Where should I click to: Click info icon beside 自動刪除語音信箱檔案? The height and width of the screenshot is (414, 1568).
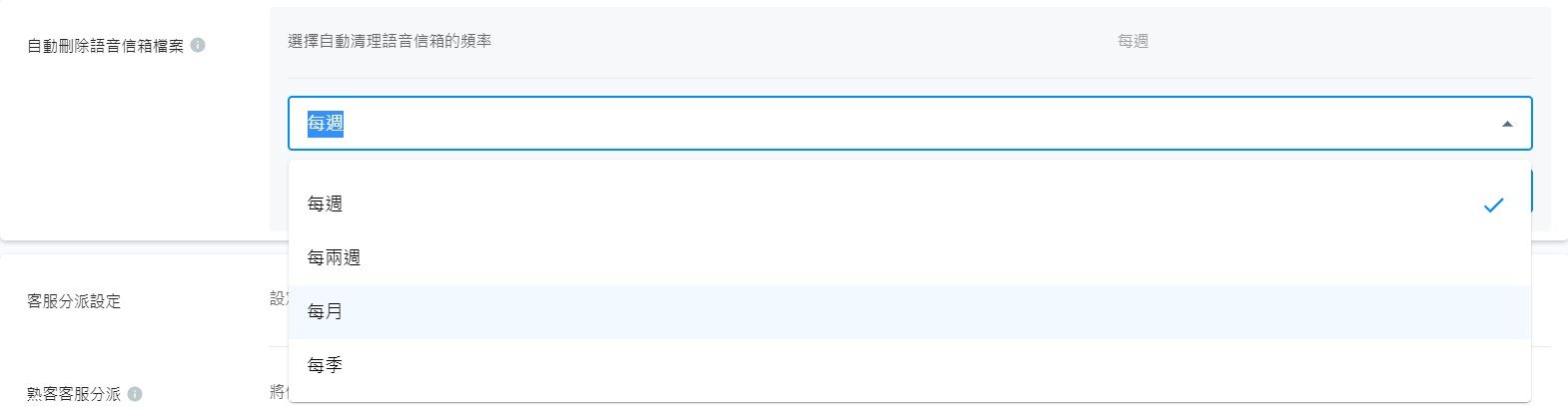coord(198,45)
